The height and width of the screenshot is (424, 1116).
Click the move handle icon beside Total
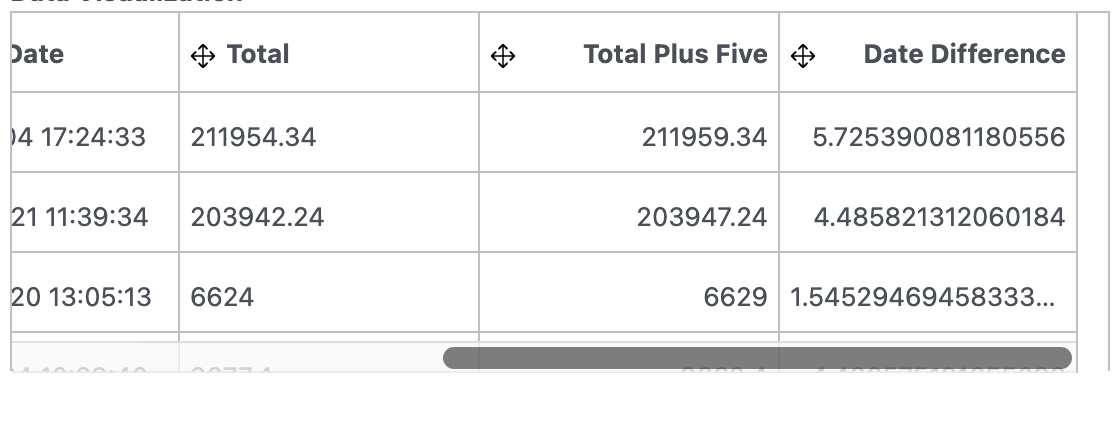203,55
